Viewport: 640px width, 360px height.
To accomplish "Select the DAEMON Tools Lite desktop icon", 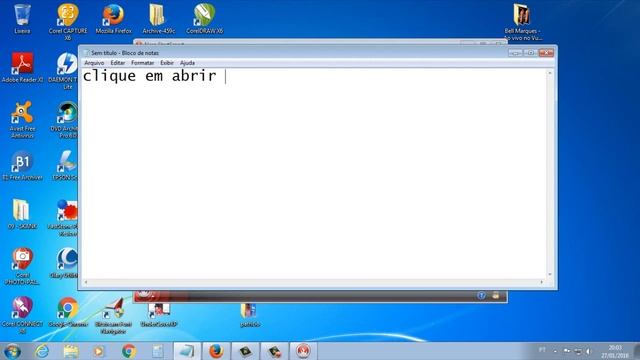I will click(x=64, y=71).
